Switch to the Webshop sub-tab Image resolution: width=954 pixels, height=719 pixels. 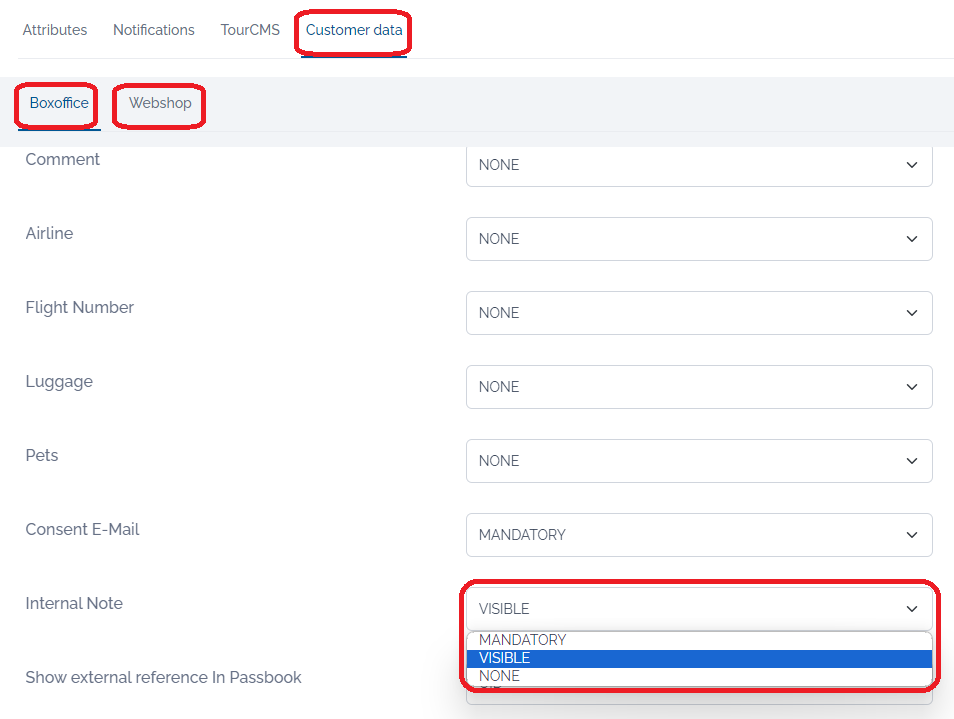(160, 103)
